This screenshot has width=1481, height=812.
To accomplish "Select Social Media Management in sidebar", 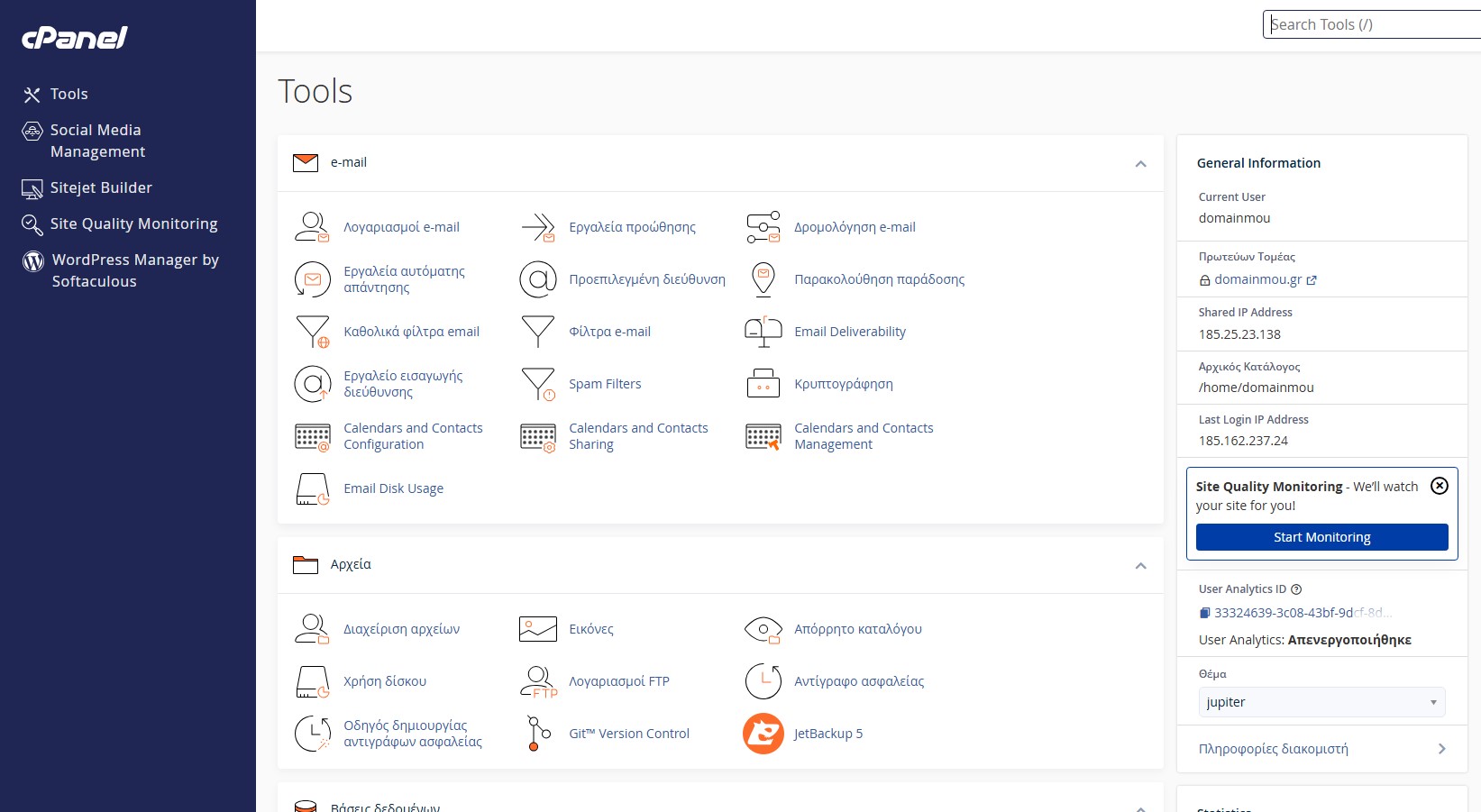I will 97,141.
